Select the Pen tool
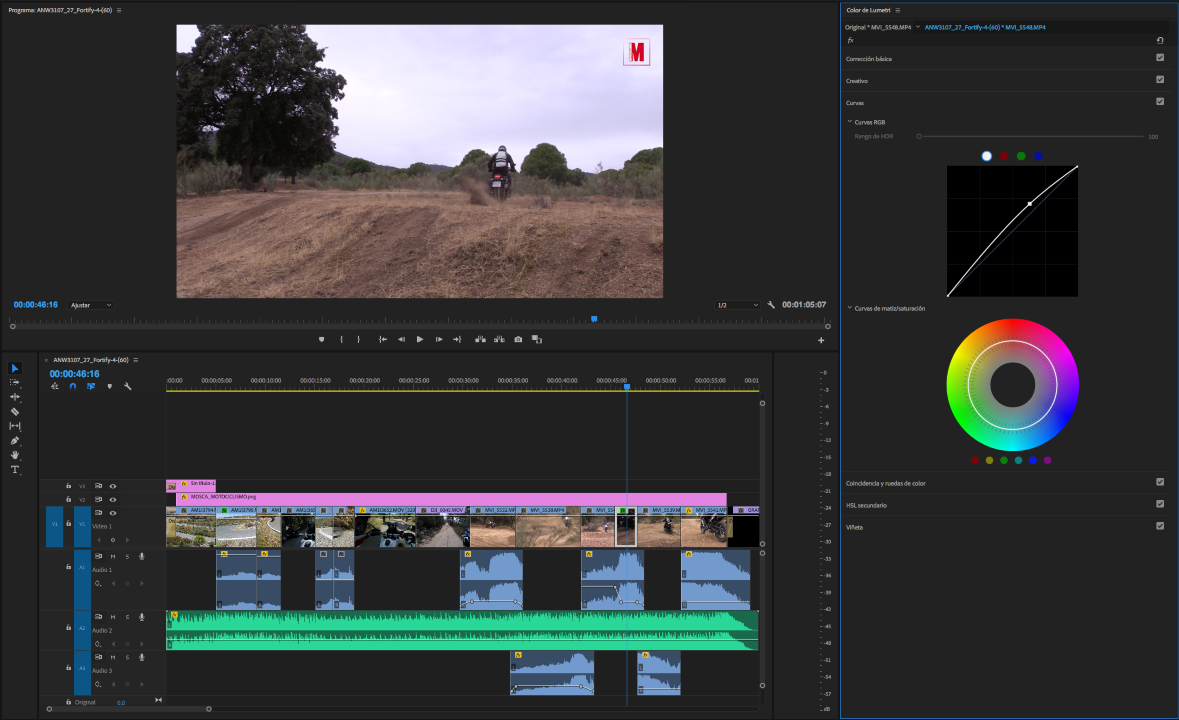This screenshot has width=1179, height=720. (14, 440)
